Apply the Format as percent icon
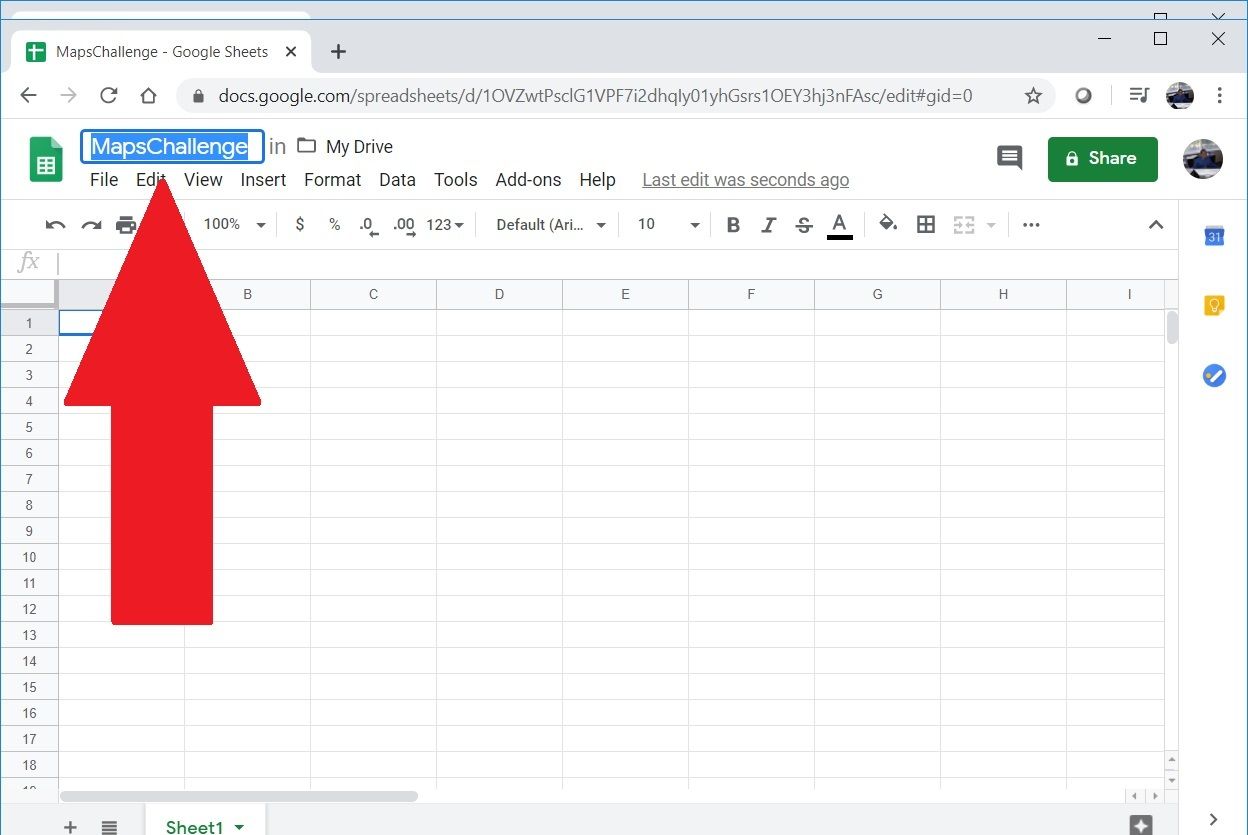Screen dimensions: 1248x835 [x=334, y=224]
